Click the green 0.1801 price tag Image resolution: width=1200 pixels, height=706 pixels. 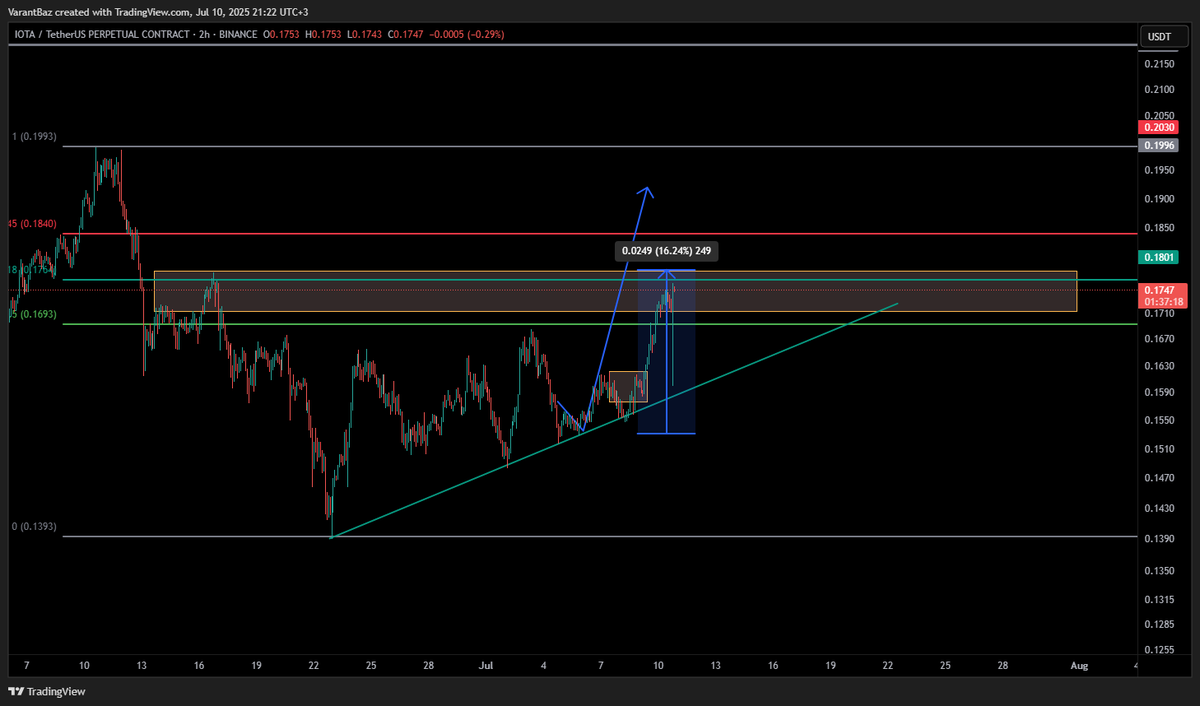(x=1159, y=257)
